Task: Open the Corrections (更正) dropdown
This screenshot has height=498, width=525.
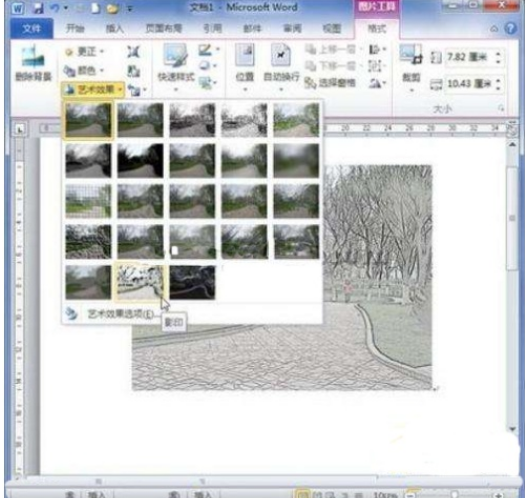Action: pos(84,52)
